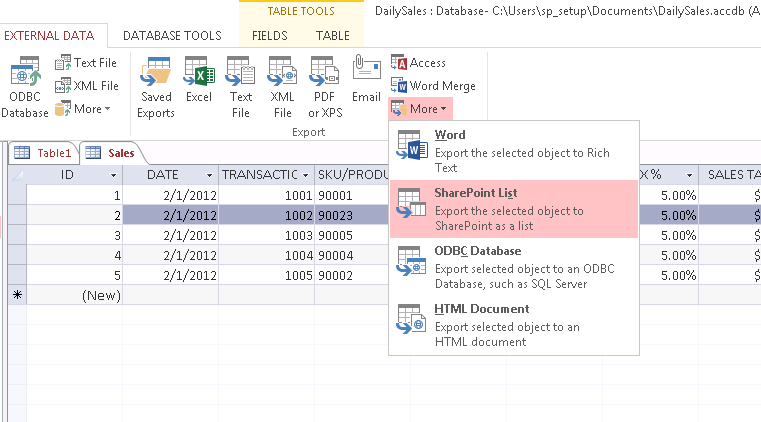Expand the import More dropdown

click(83, 109)
